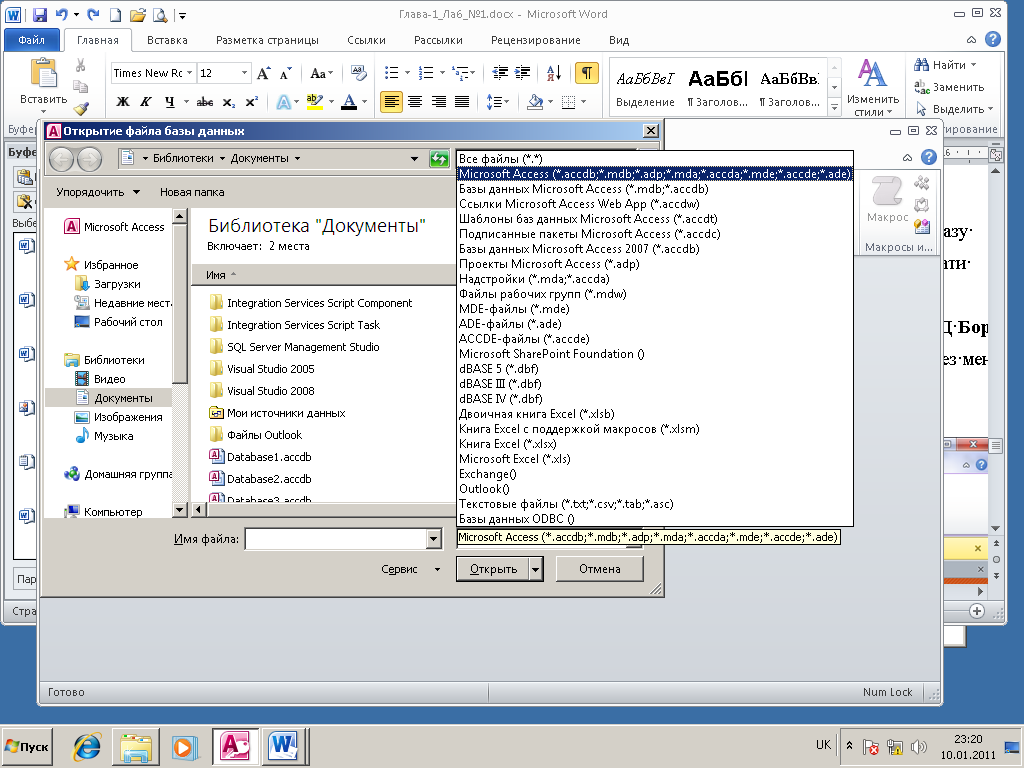Image resolution: width=1024 pixels, height=768 pixels.
Task: Click the numbered list icon
Action: pos(426,72)
